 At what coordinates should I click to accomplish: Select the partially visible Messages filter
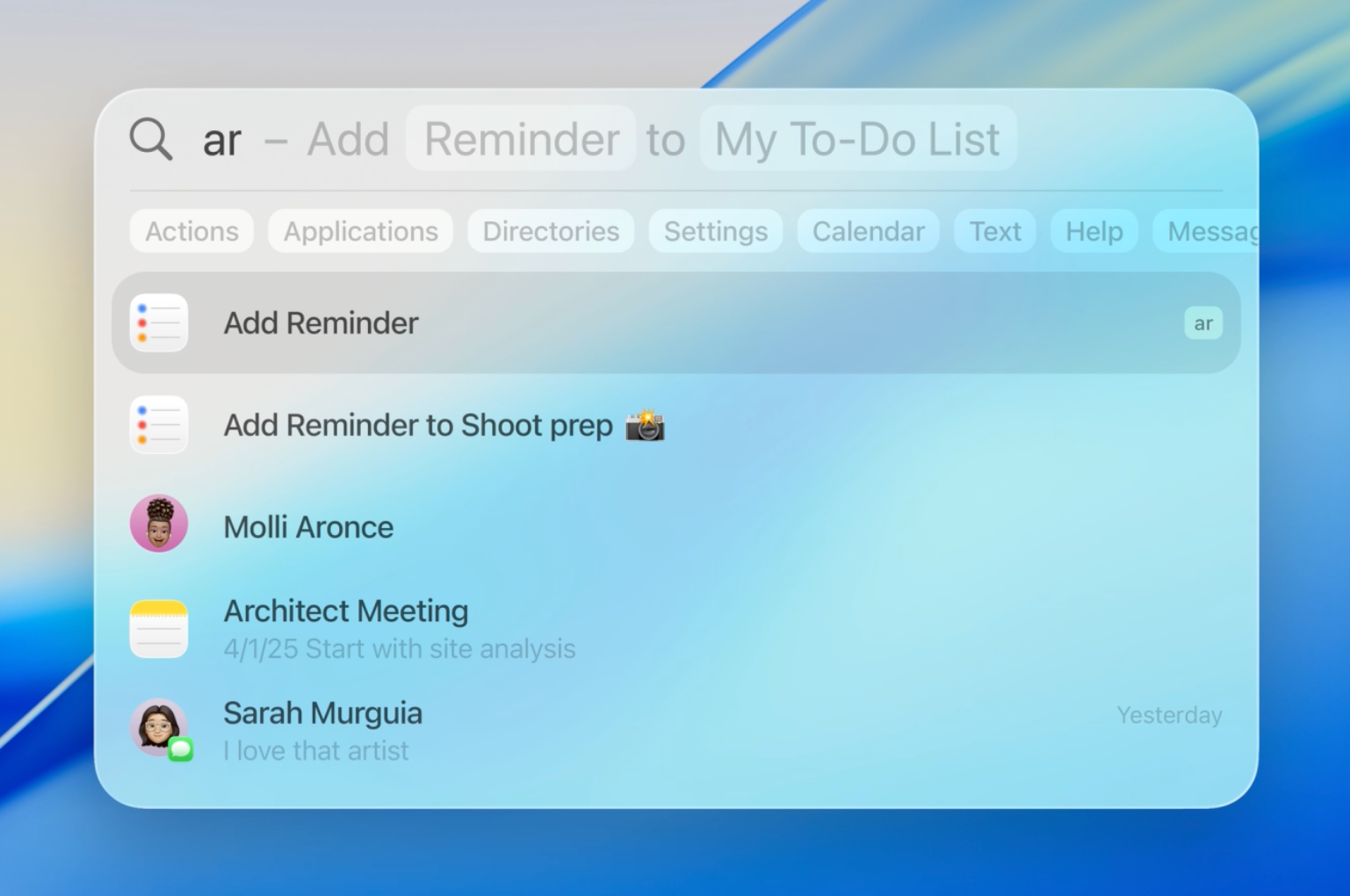tap(1206, 231)
